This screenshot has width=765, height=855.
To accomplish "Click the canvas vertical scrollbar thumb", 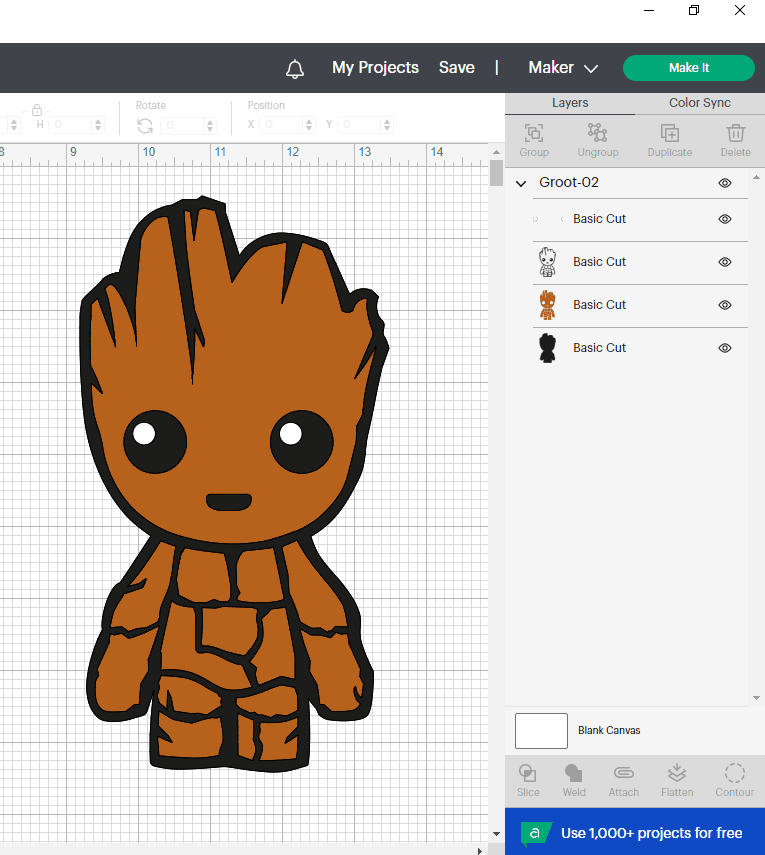I will [496, 173].
